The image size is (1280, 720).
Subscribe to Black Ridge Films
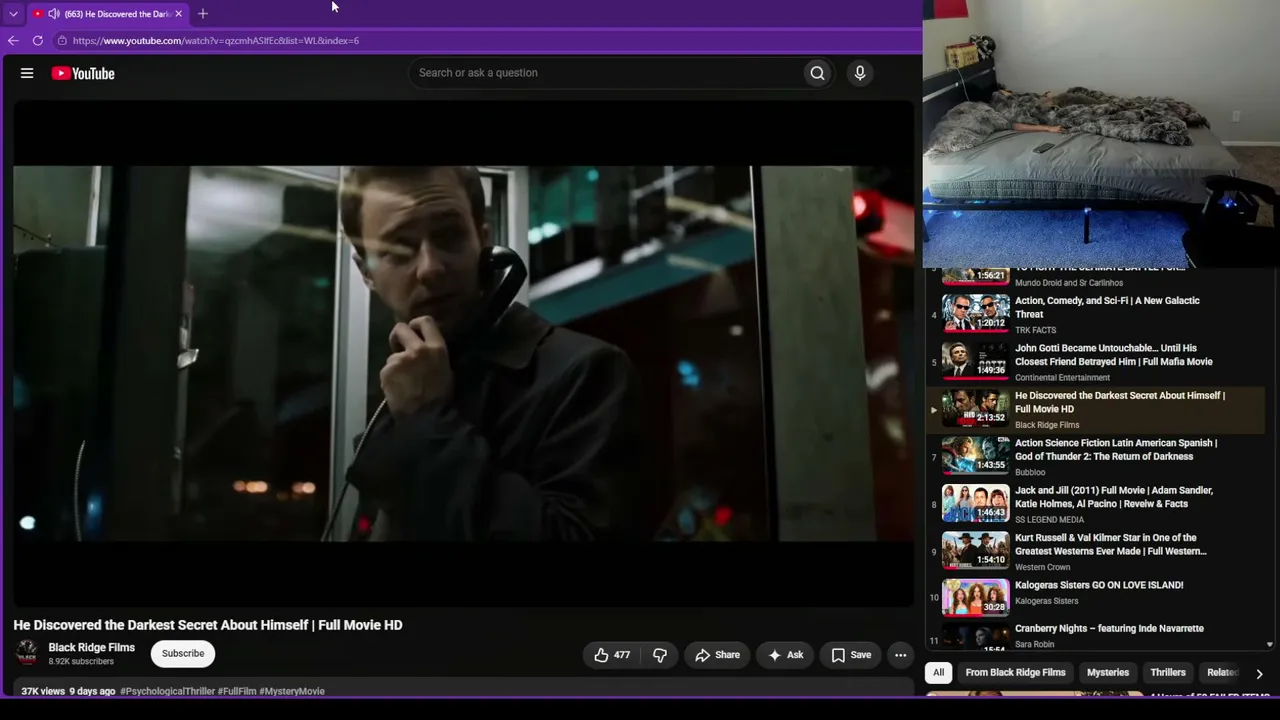coord(183,654)
